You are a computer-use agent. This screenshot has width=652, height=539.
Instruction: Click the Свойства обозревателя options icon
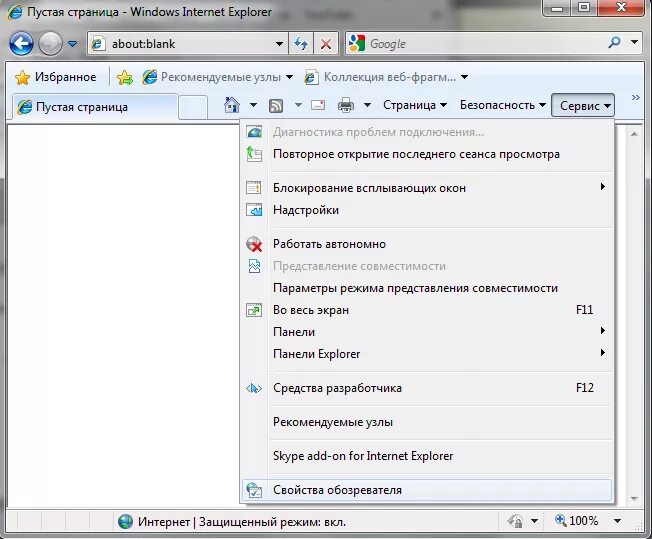coord(254,490)
